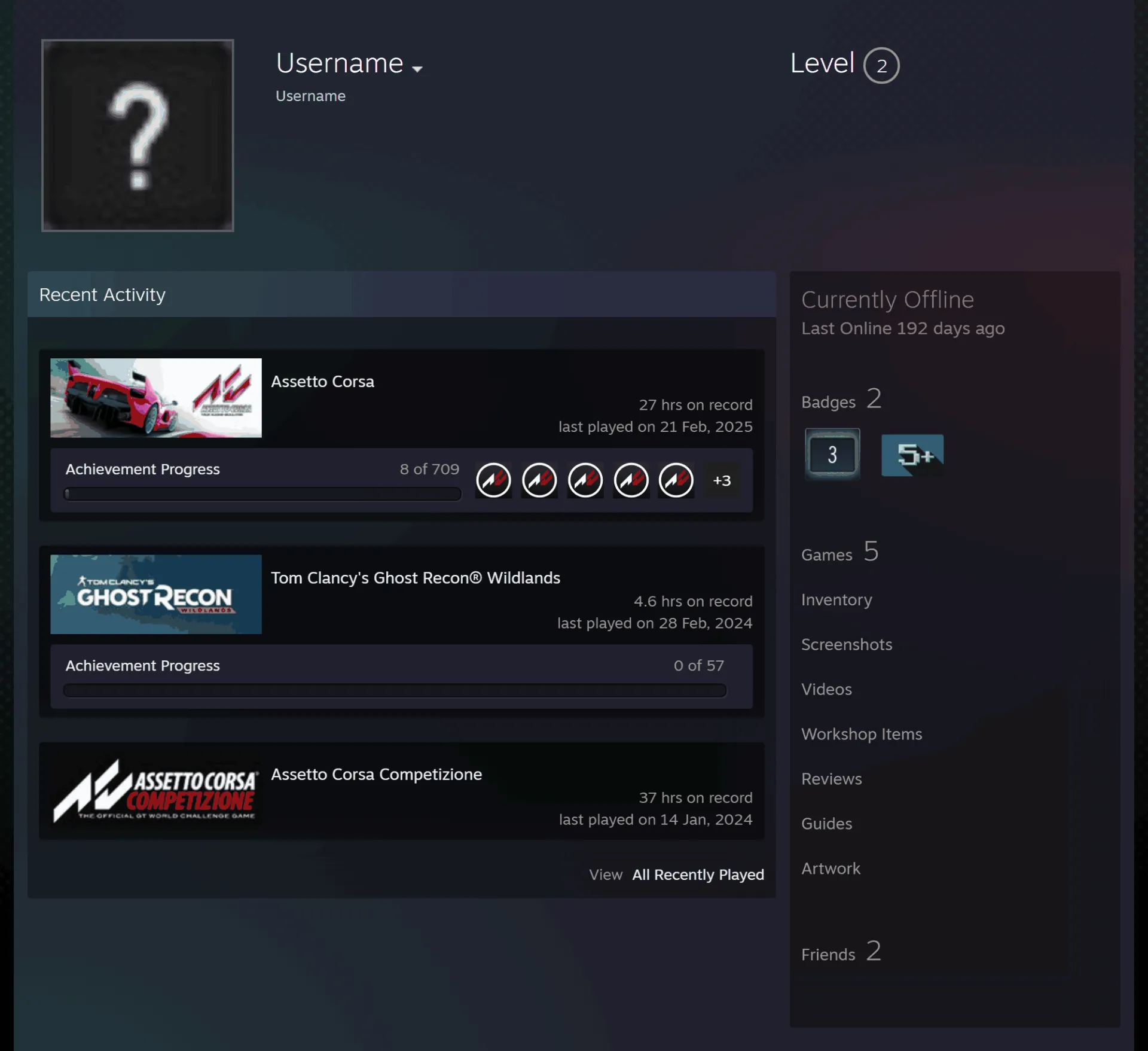This screenshot has width=1148, height=1051.
Task: Click the profile avatar question mark image
Action: point(138,135)
